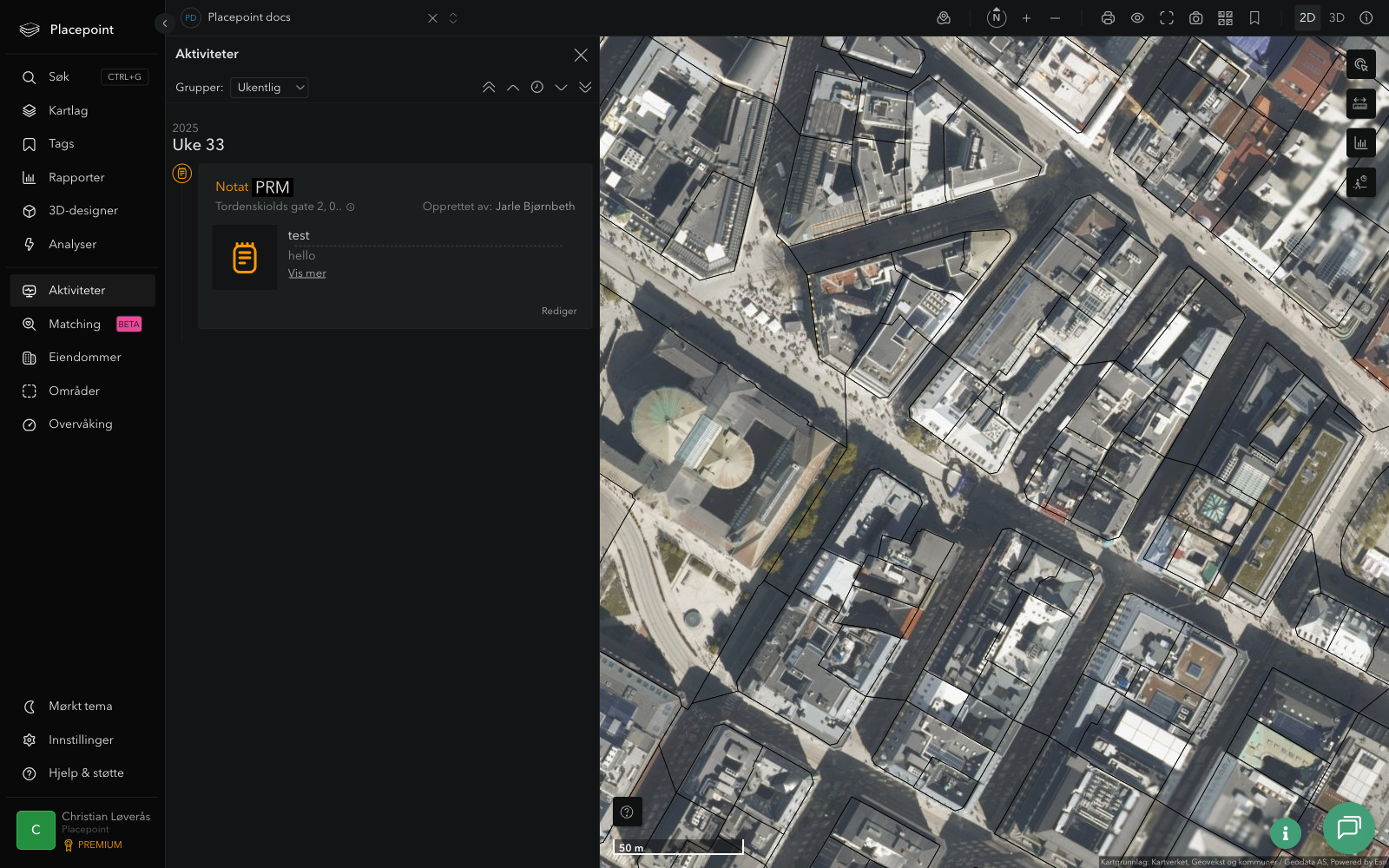Click the north compass icon

pos(997,17)
